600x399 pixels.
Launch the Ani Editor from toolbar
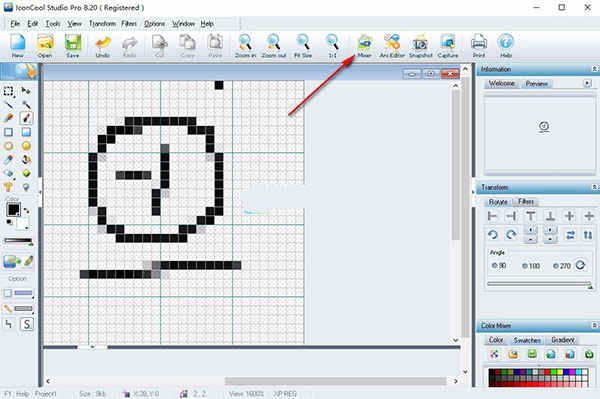[x=392, y=46]
